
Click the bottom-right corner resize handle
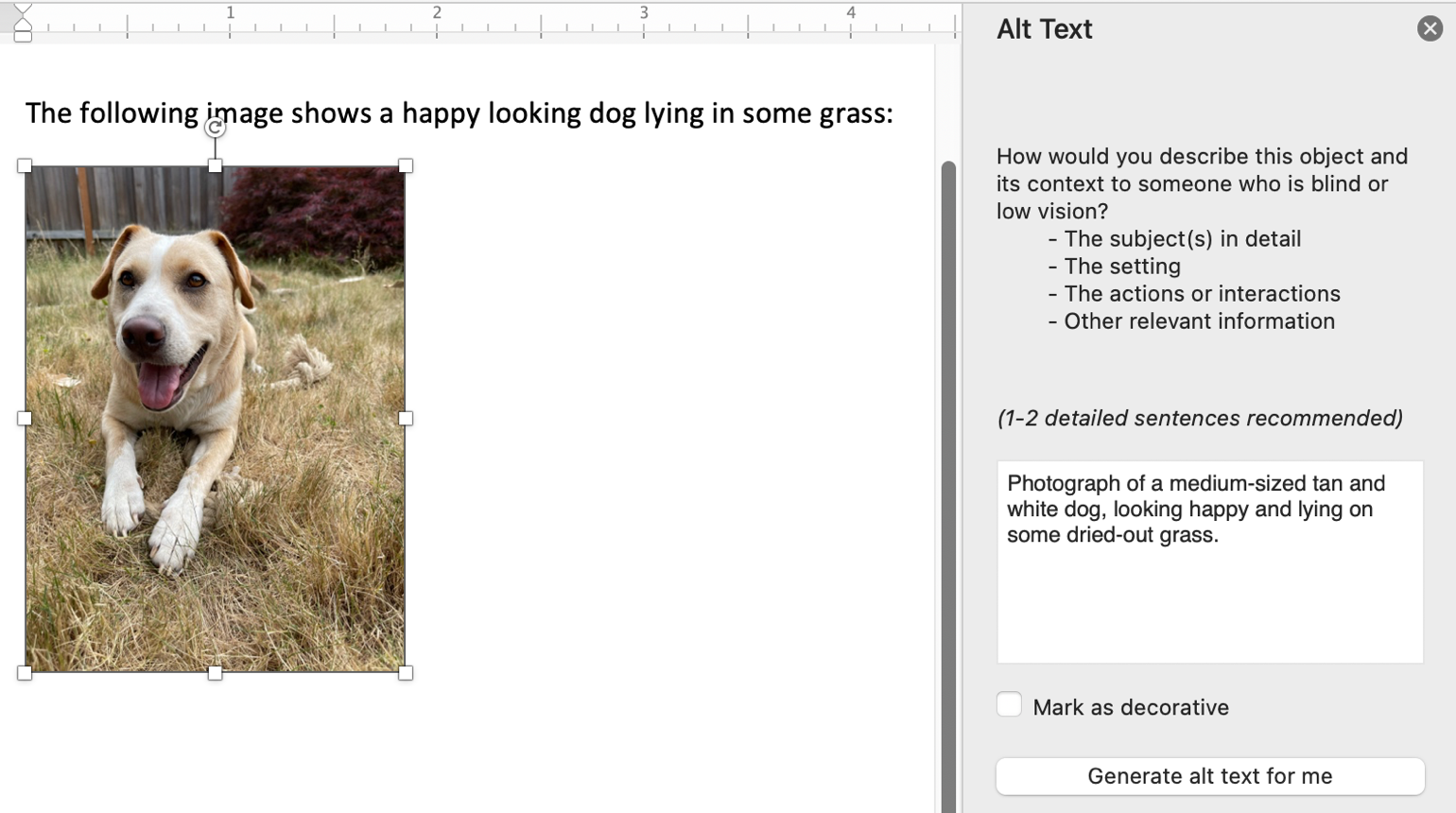[407, 673]
